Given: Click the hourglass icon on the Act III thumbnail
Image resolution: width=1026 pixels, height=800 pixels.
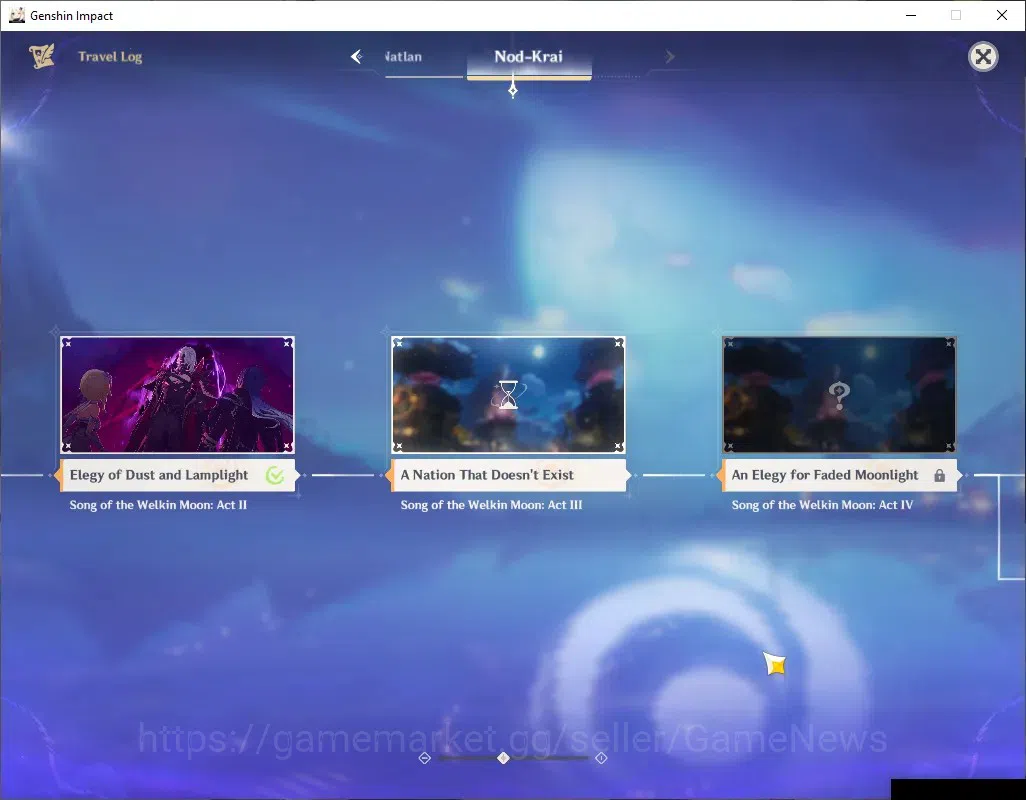Looking at the screenshot, I should click(508, 394).
